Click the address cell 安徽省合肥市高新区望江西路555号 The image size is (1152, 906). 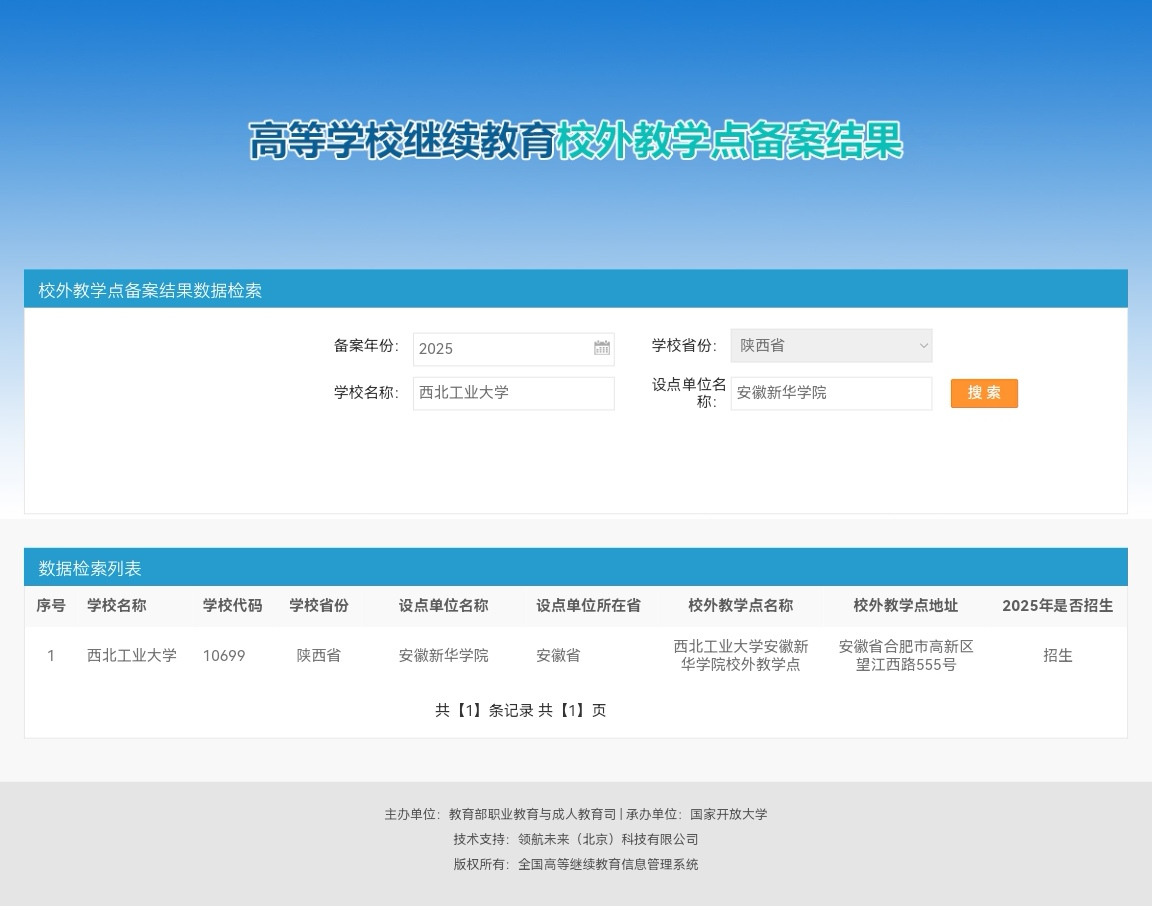click(x=905, y=655)
